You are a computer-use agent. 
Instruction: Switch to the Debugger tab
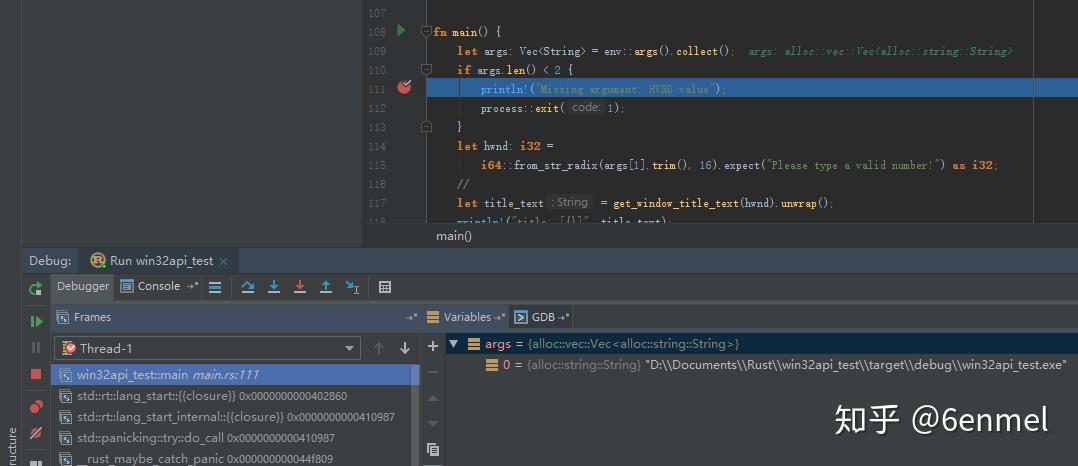click(82, 286)
